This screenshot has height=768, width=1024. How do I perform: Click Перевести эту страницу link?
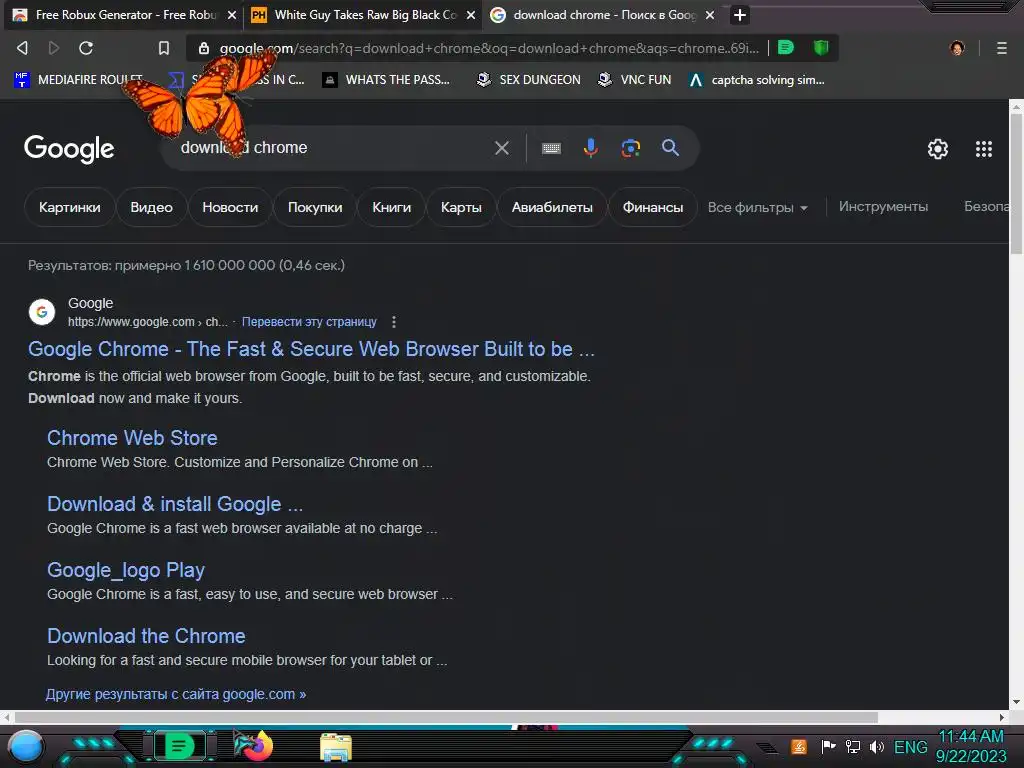309,322
